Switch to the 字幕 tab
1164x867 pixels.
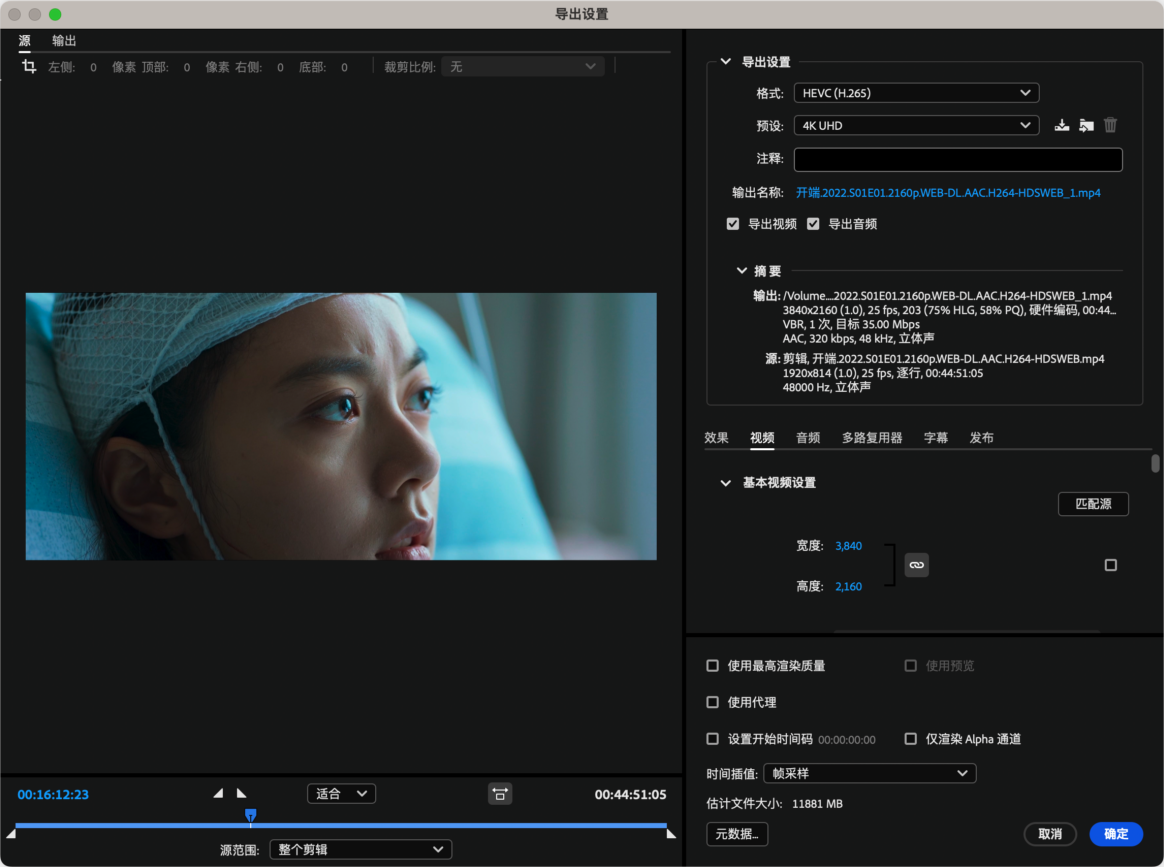(x=936, y=438)
